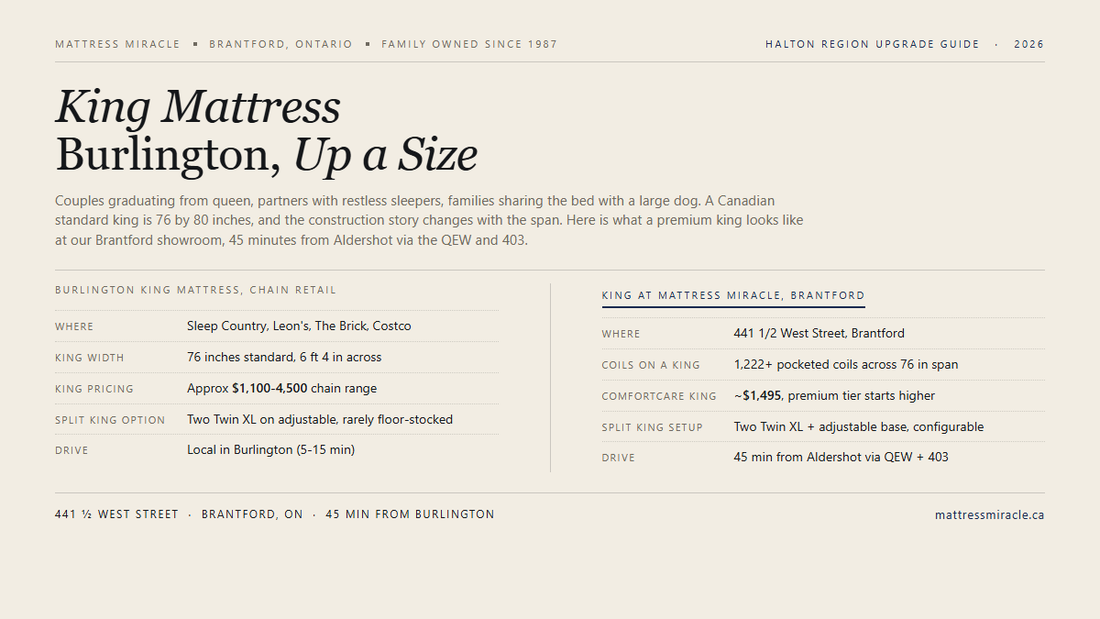Select the $1,100-4,500 chain price range
This screenshot has height=619, width=1100.
click(x=269, y=388)
